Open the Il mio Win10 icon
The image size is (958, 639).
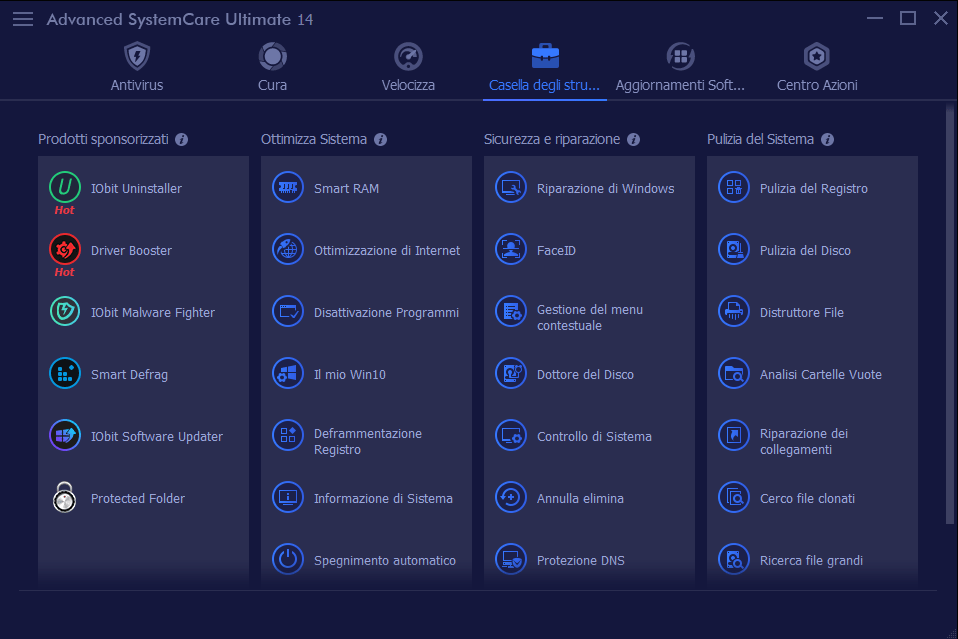[x=288, y=373]
